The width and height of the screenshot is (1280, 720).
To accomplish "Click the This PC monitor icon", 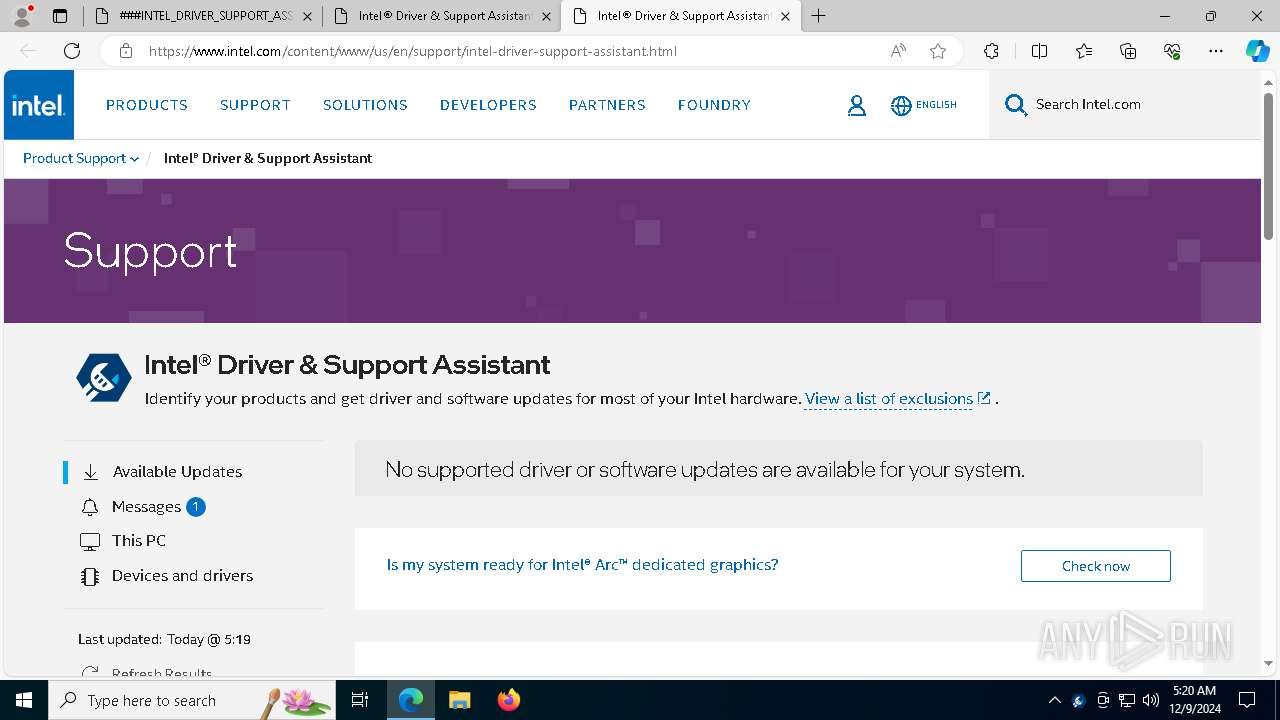I will (x=90, y=541).
